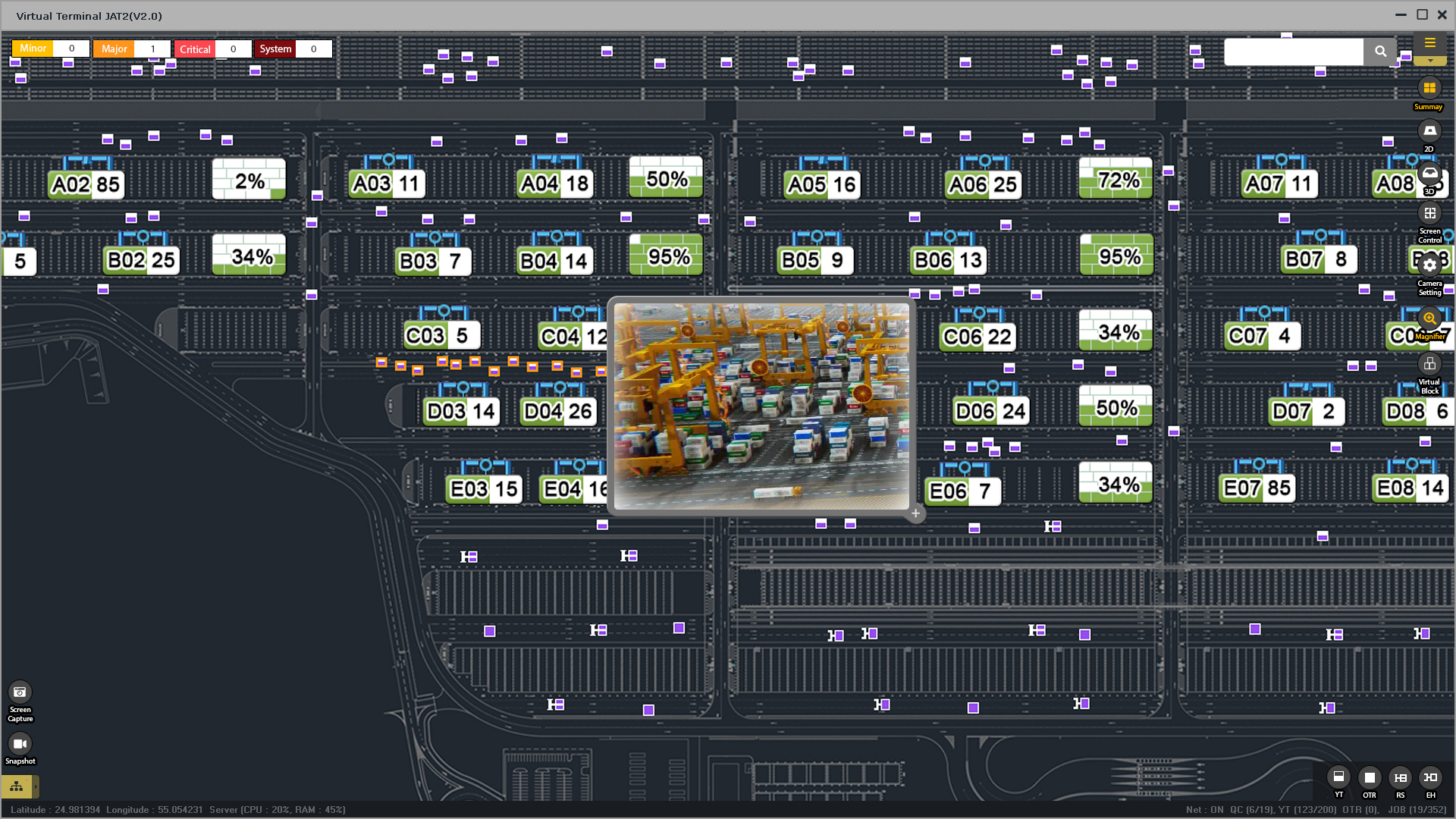
Task: Switch to 2D view mode
Action: point(1429,131)
